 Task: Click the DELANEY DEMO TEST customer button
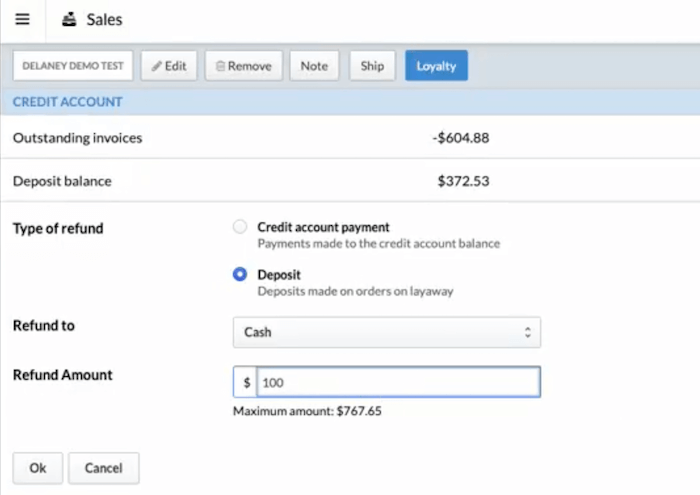click(73, 66)
